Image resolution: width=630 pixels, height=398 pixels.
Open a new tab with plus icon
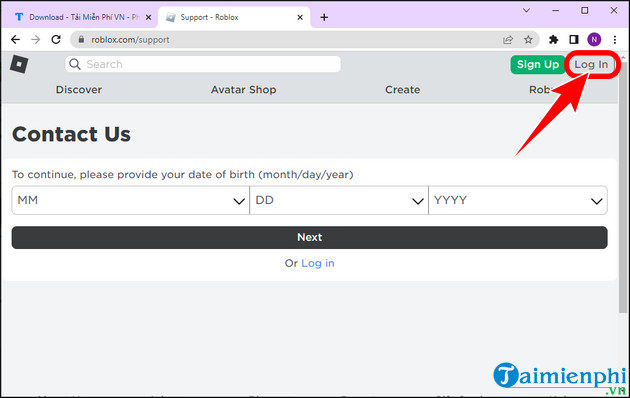click(x=324, y=17)
